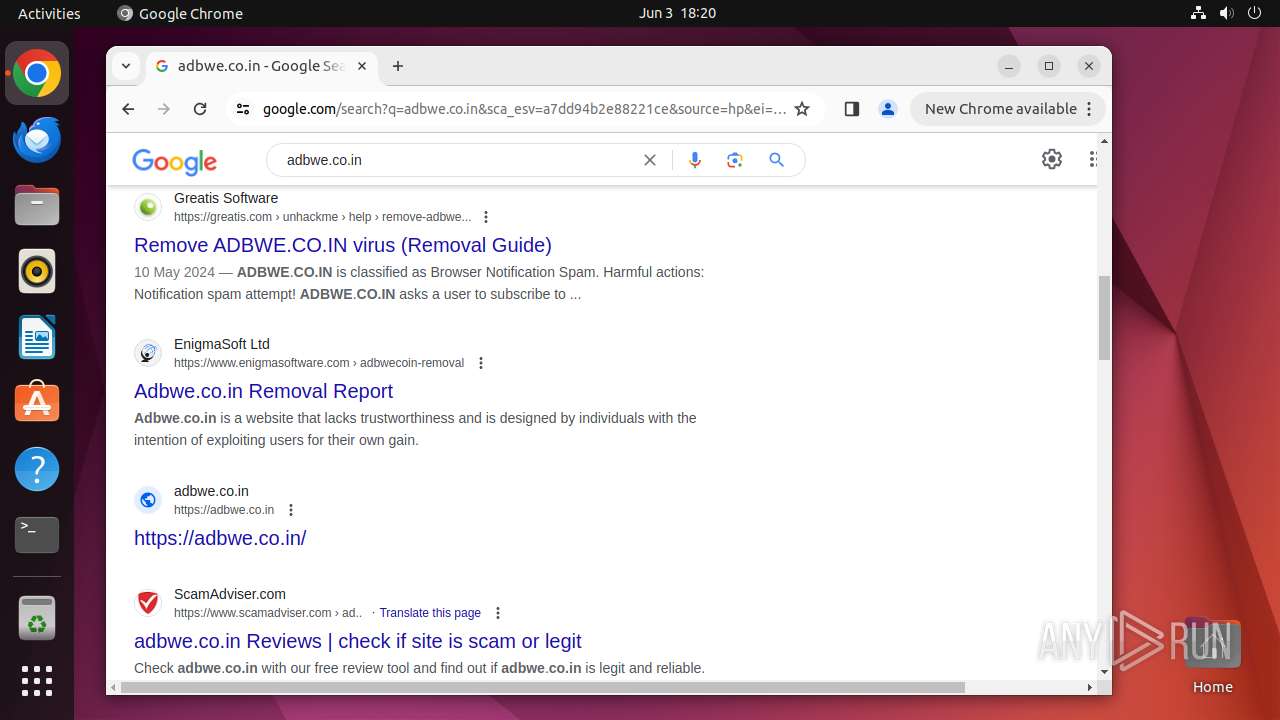
Task: Open the Help icon in dock
Action: tap(37, 469)
